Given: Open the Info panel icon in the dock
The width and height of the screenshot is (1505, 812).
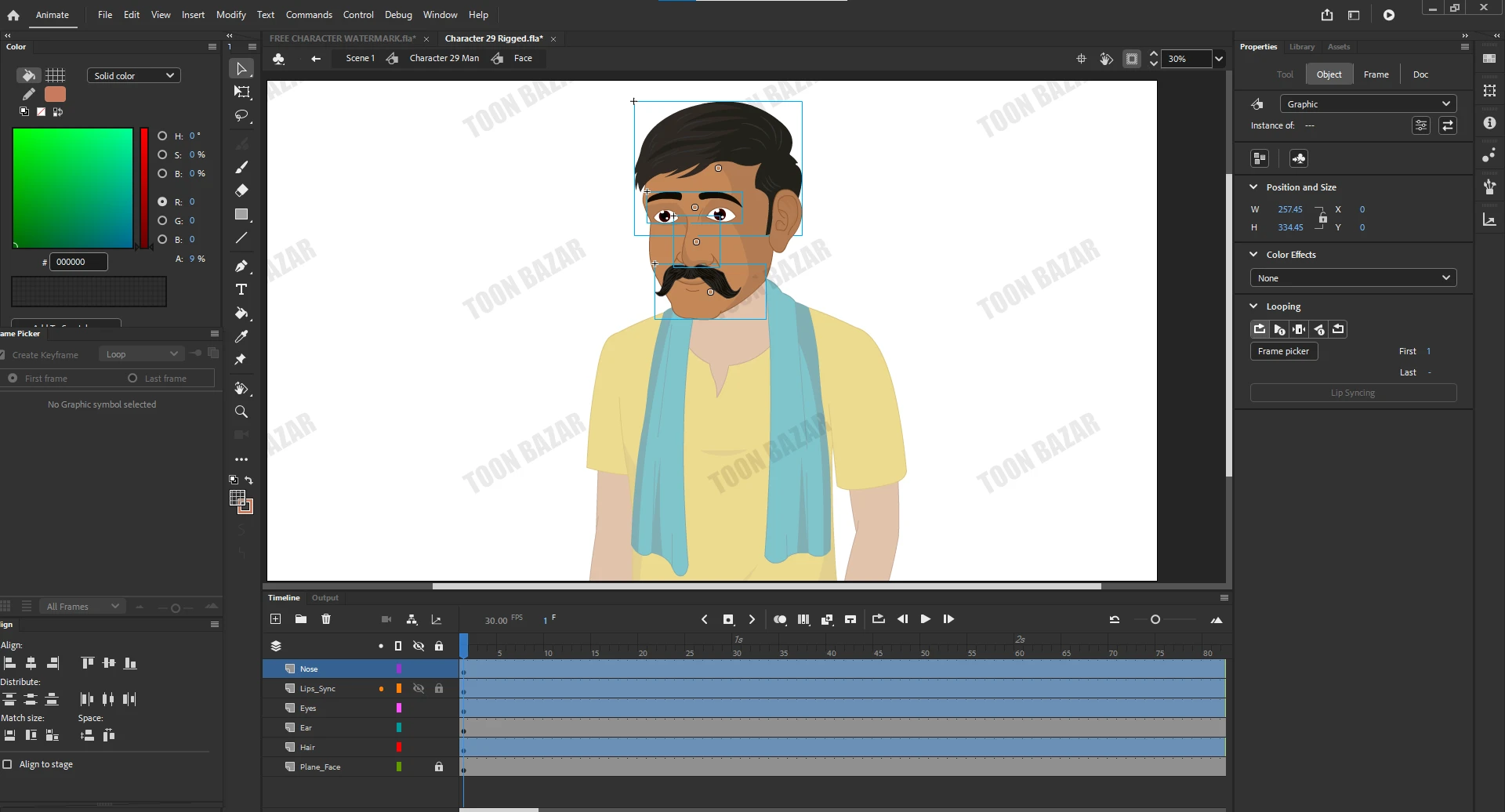Looking at the screenshot, I should point(1489,123).
